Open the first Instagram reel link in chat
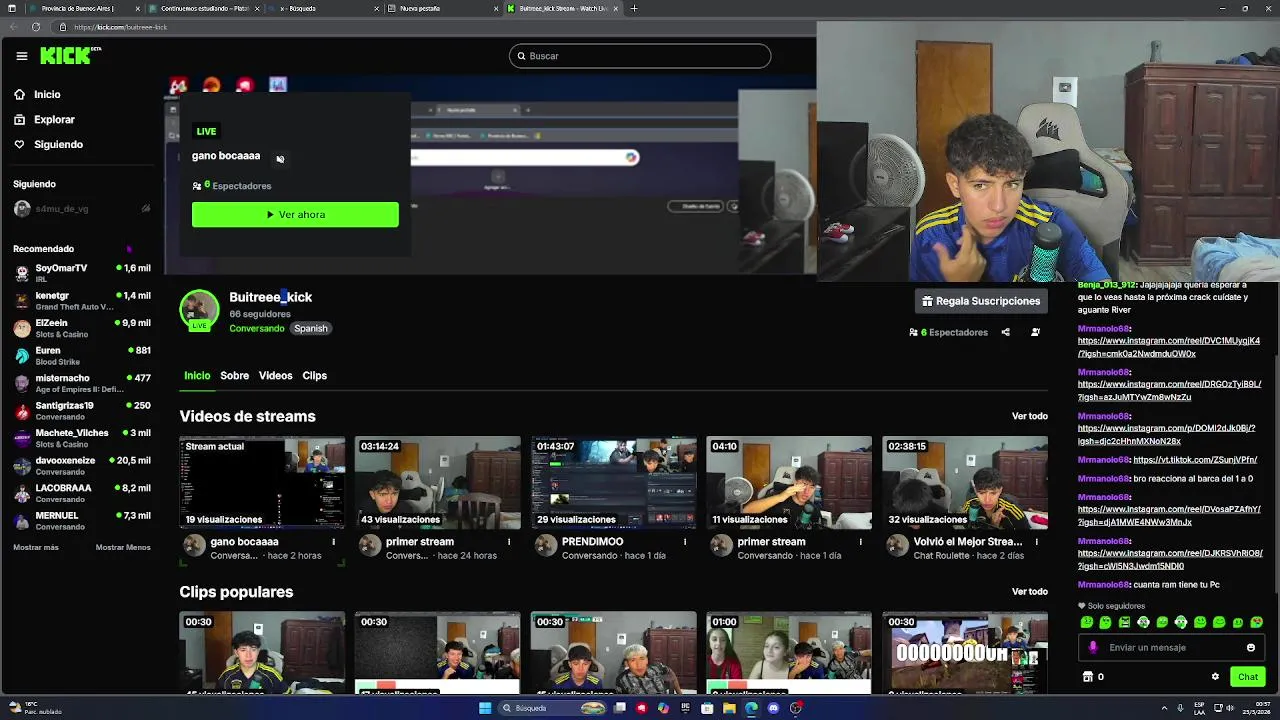The image size is (1280, 720). (x=1168, y=347)
